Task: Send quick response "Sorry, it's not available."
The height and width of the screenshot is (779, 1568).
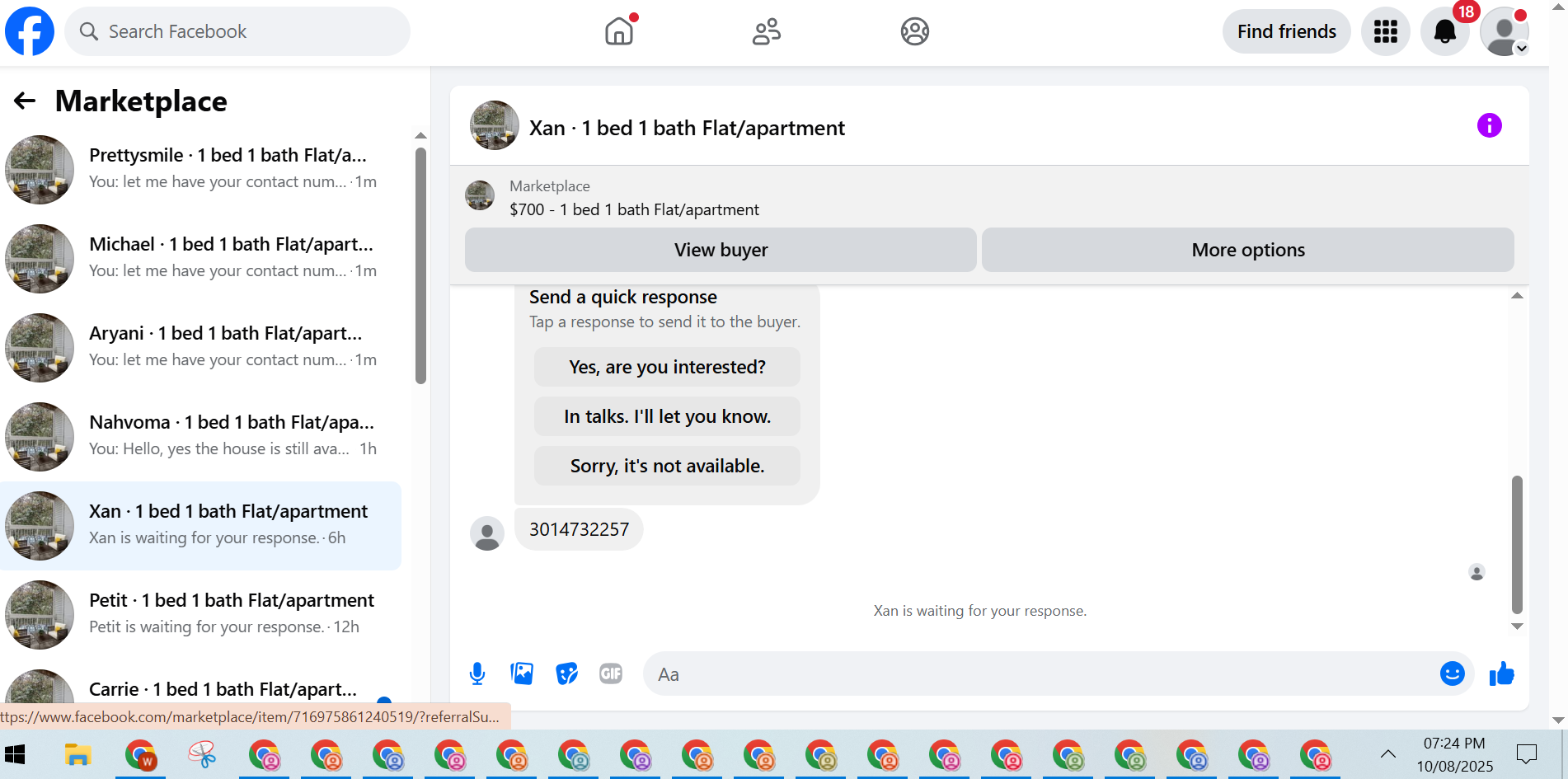Action: tap(667, 466)
